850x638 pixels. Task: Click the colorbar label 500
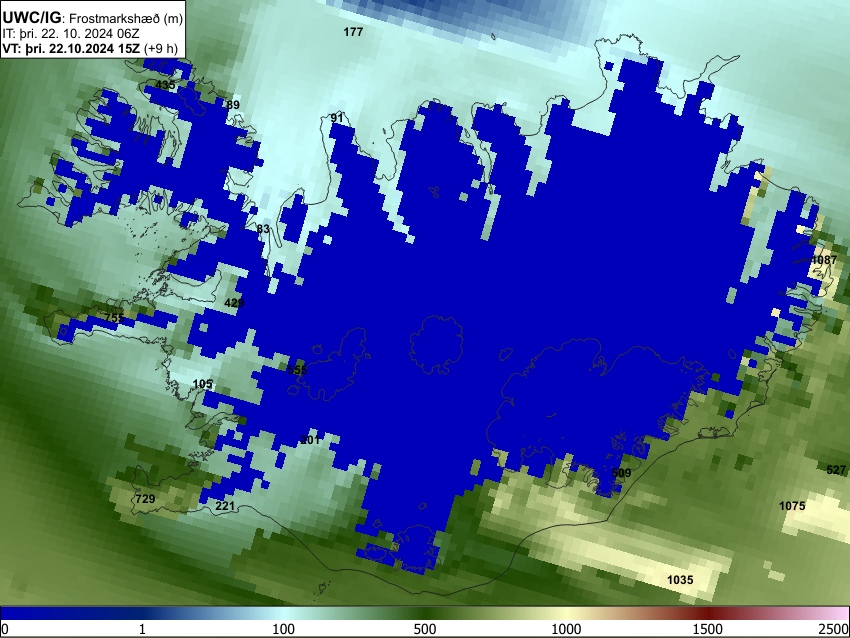(425, 629)
